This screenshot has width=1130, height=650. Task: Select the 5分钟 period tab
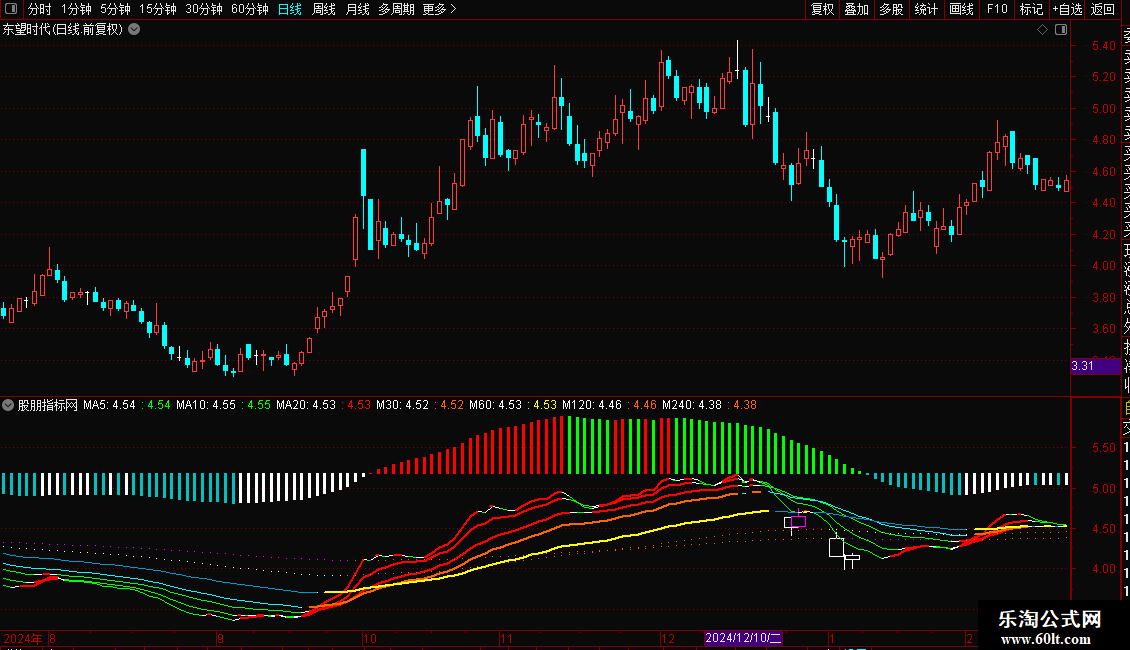point(115,9)
